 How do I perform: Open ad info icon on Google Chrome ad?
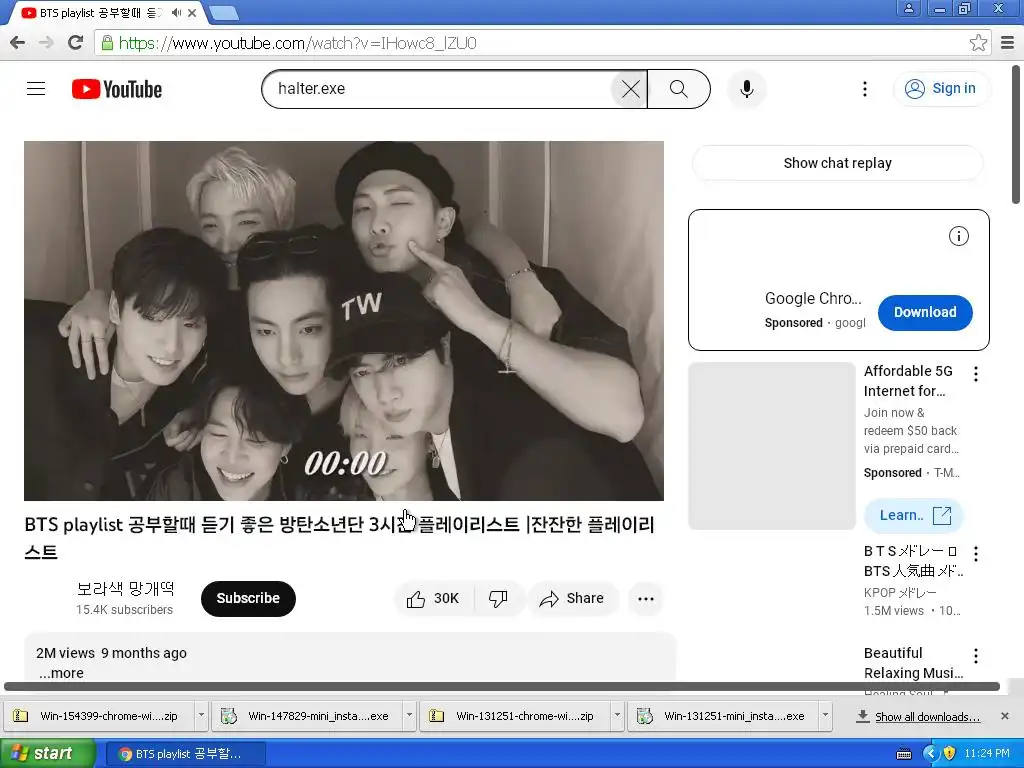click(x=958, y=236)
